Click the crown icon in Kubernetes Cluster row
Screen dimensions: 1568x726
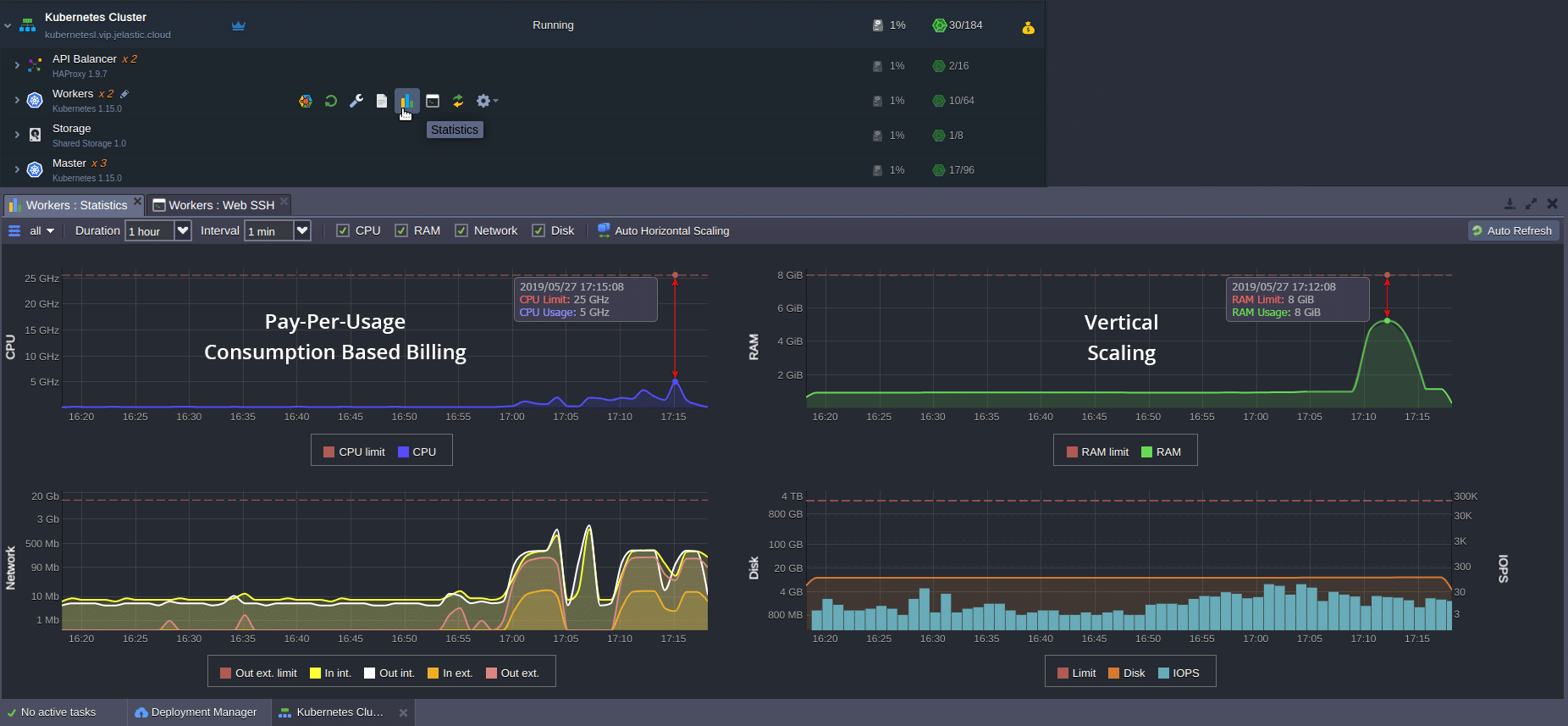pos(239,25)
